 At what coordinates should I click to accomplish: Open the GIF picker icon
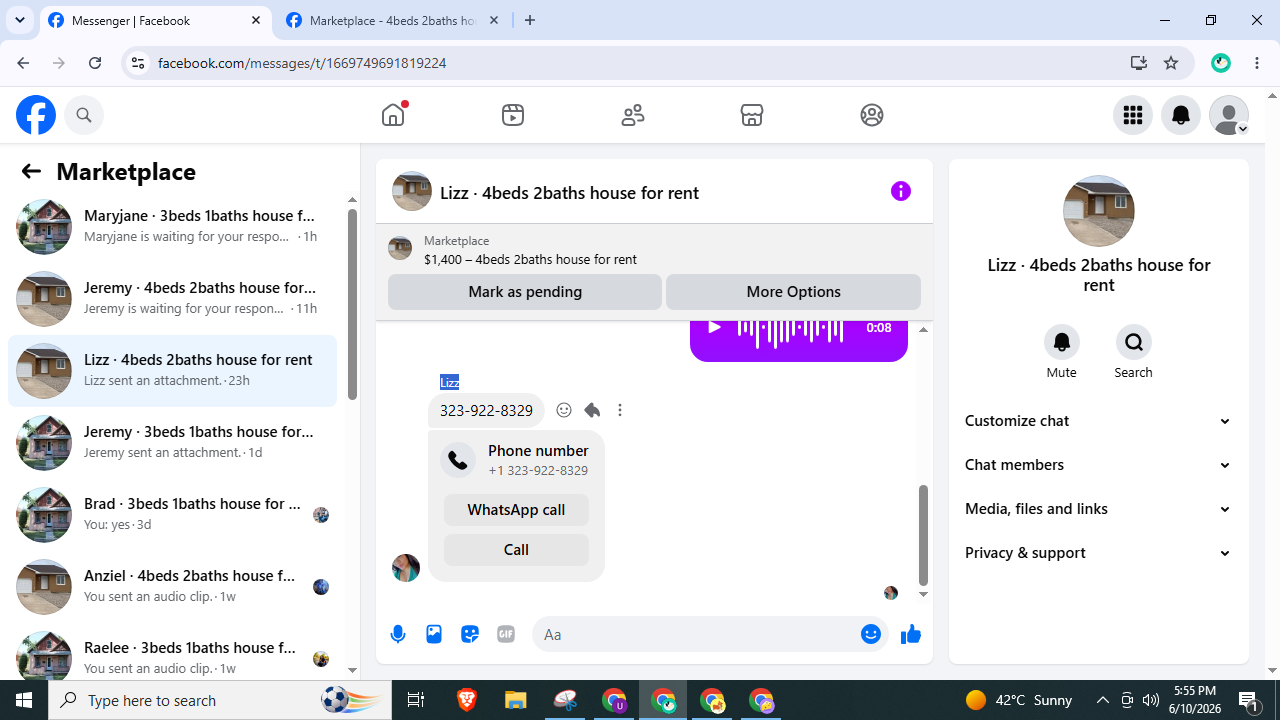pos(506,634)
